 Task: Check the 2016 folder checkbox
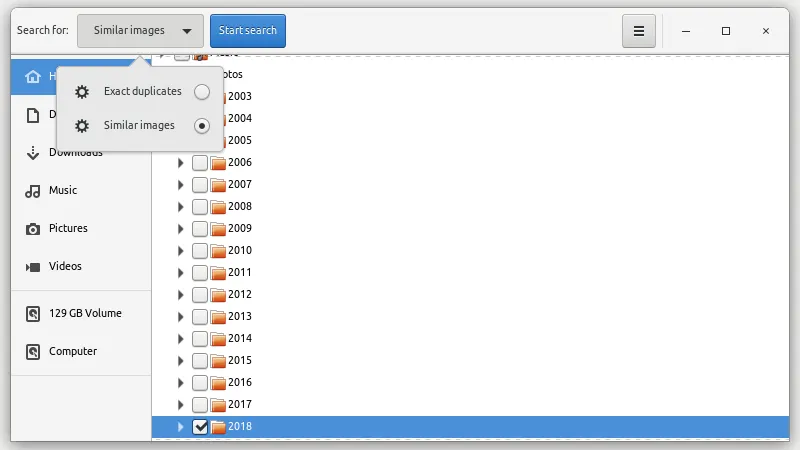200,383
